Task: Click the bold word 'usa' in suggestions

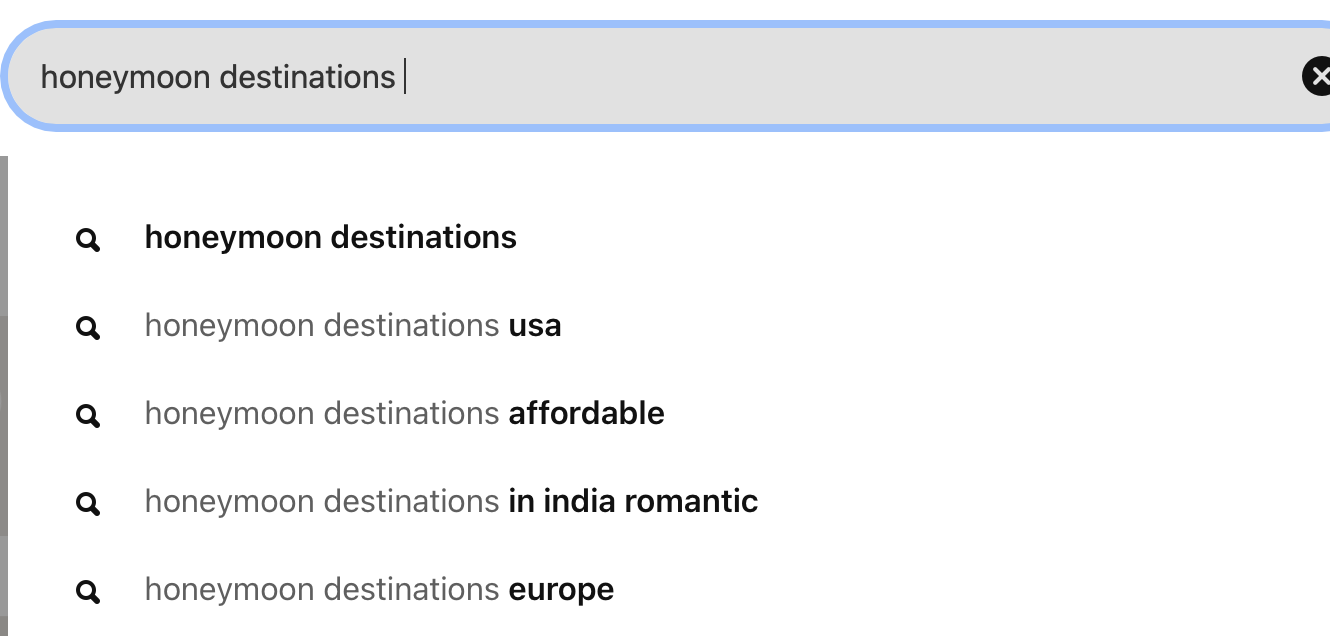Action: [535, 326]
